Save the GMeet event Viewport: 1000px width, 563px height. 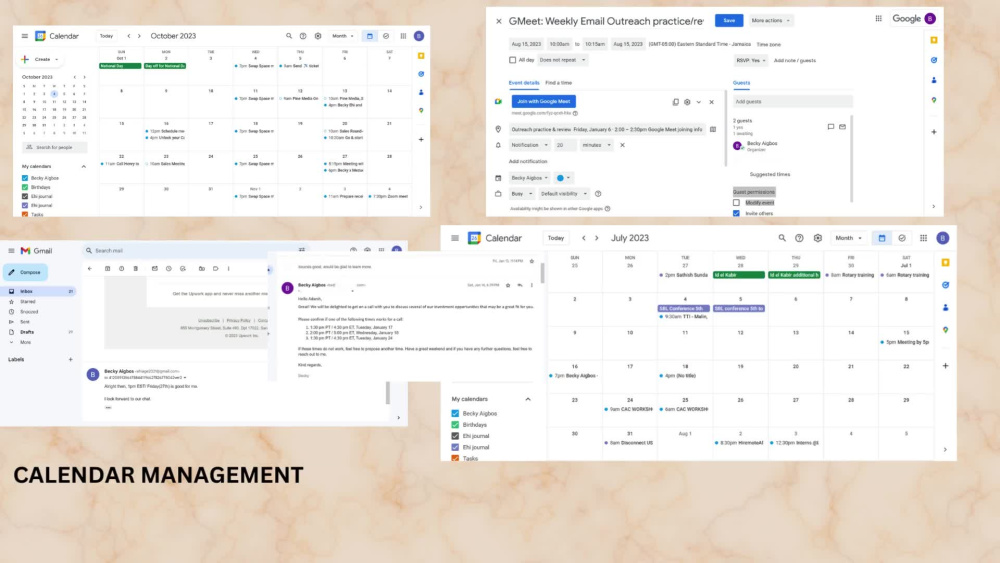pyautogui.click(x=729, y=20)
